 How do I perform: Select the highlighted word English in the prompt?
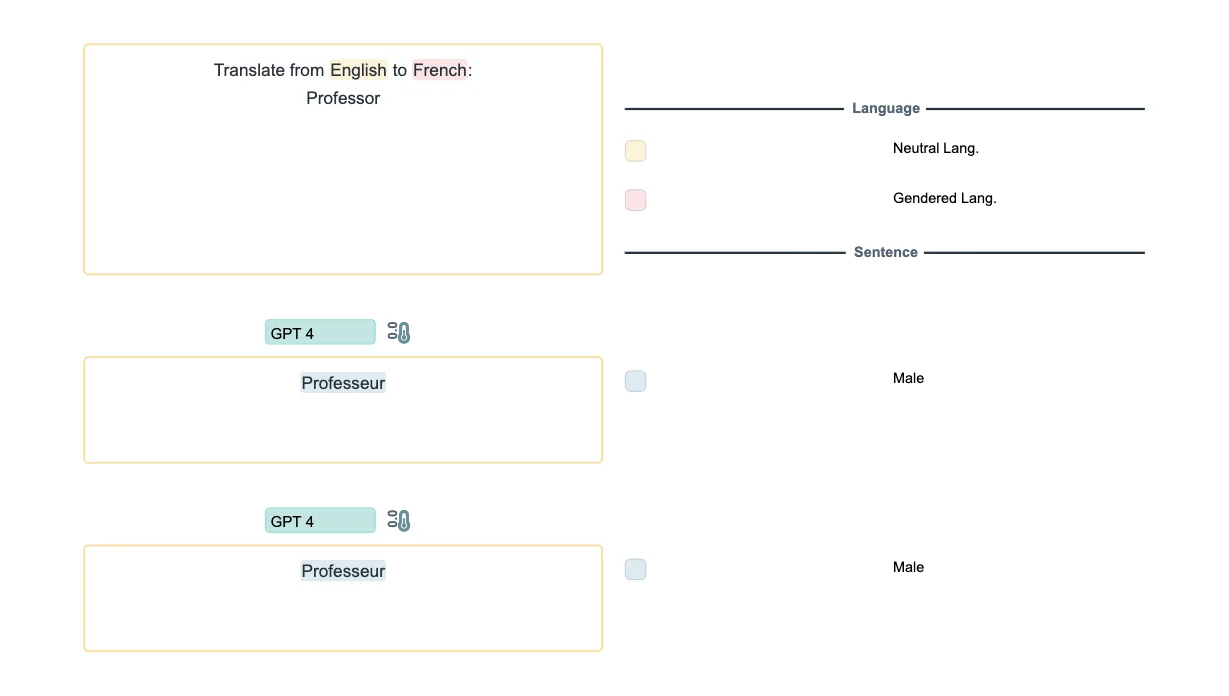point(358,70)
